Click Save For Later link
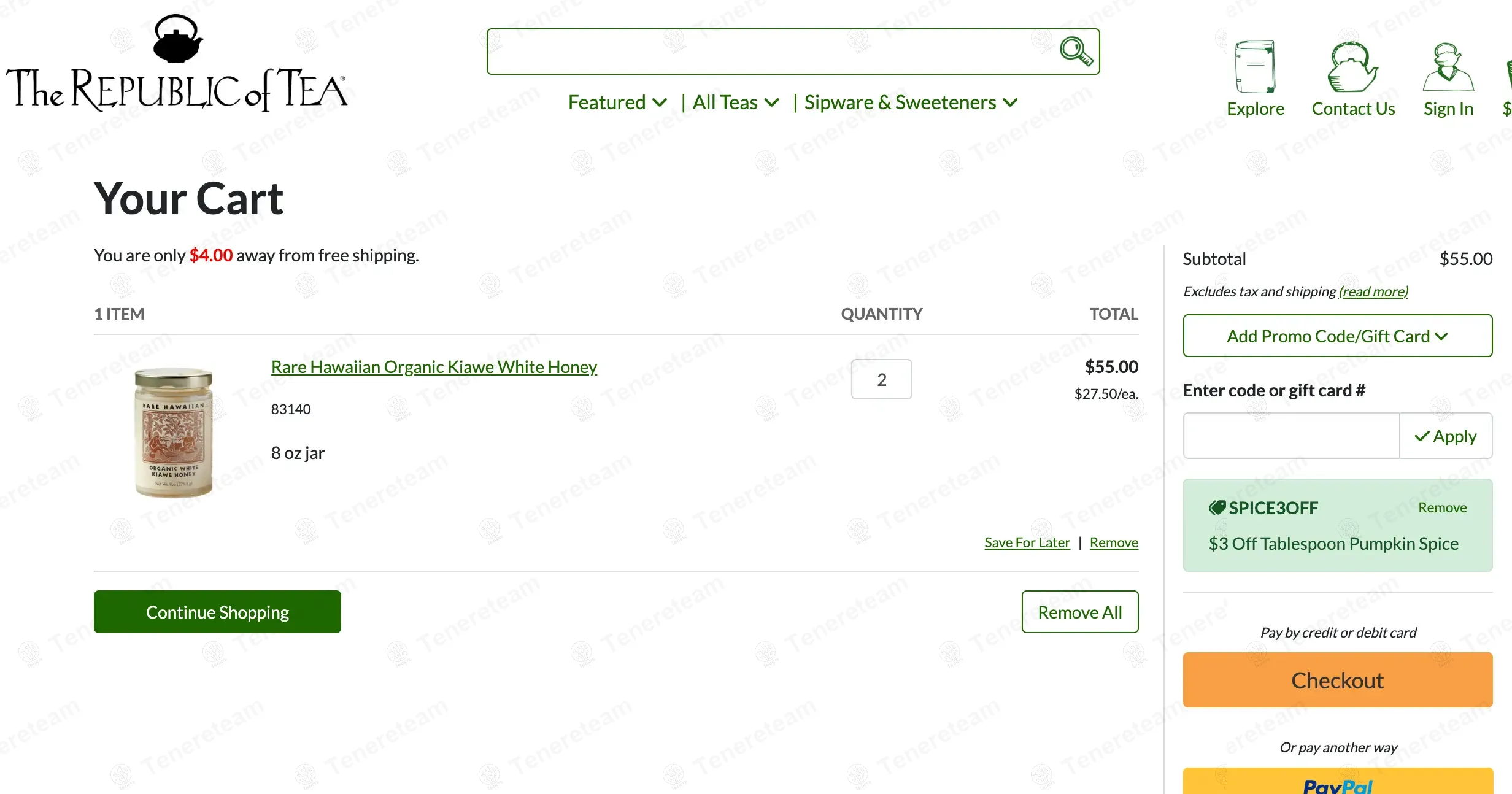1512x794 pixels. 1027,543
